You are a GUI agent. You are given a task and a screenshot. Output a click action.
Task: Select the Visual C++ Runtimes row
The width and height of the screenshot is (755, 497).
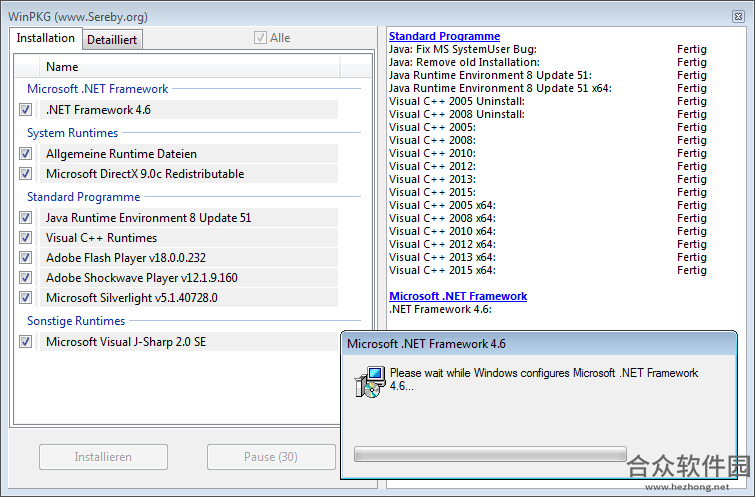pos(189,238)
